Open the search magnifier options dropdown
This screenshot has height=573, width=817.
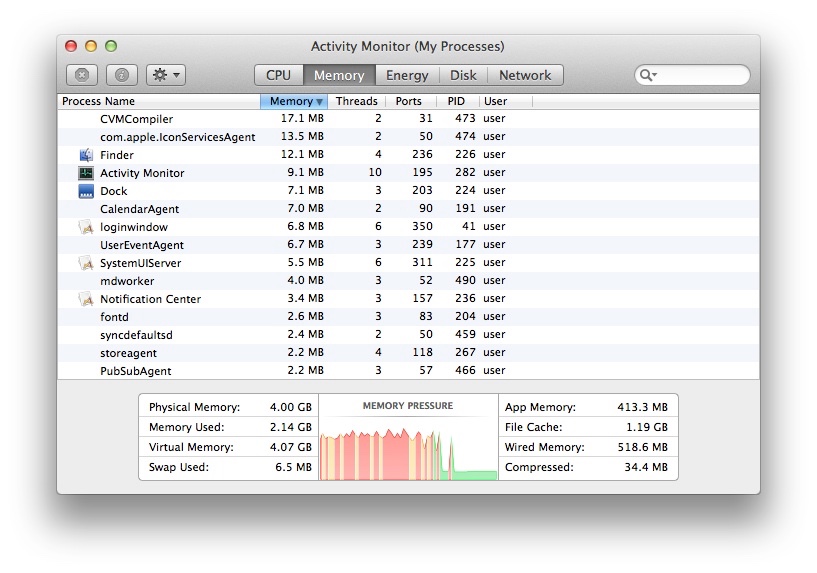648,75
